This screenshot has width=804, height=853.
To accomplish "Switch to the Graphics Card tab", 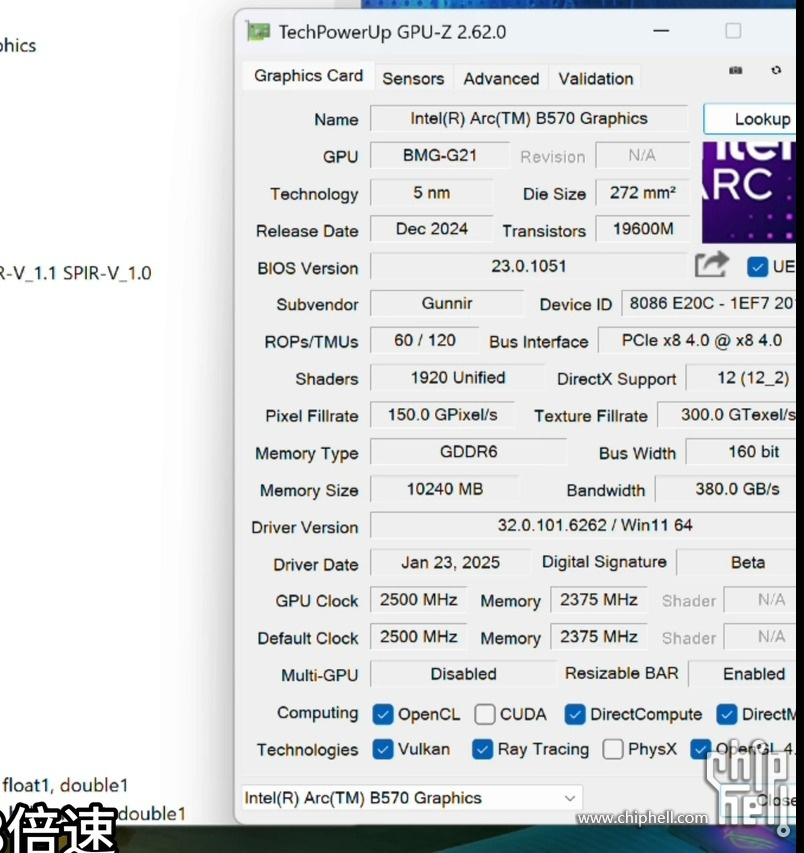I will point(308,76).
